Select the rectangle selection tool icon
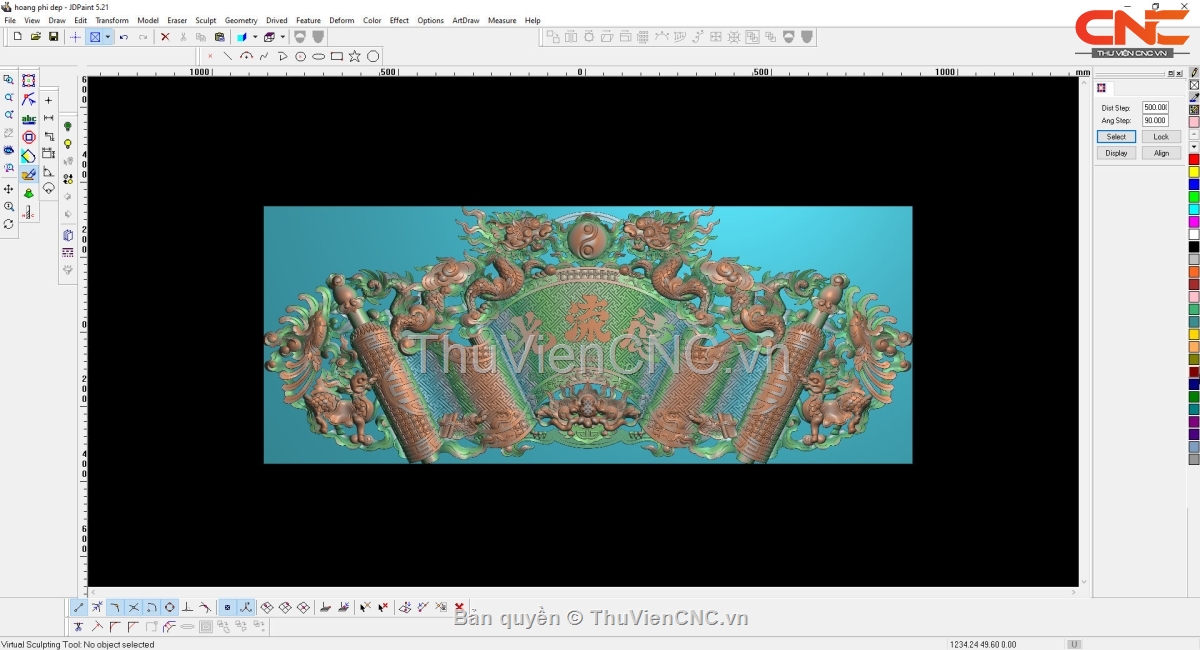 29,81
